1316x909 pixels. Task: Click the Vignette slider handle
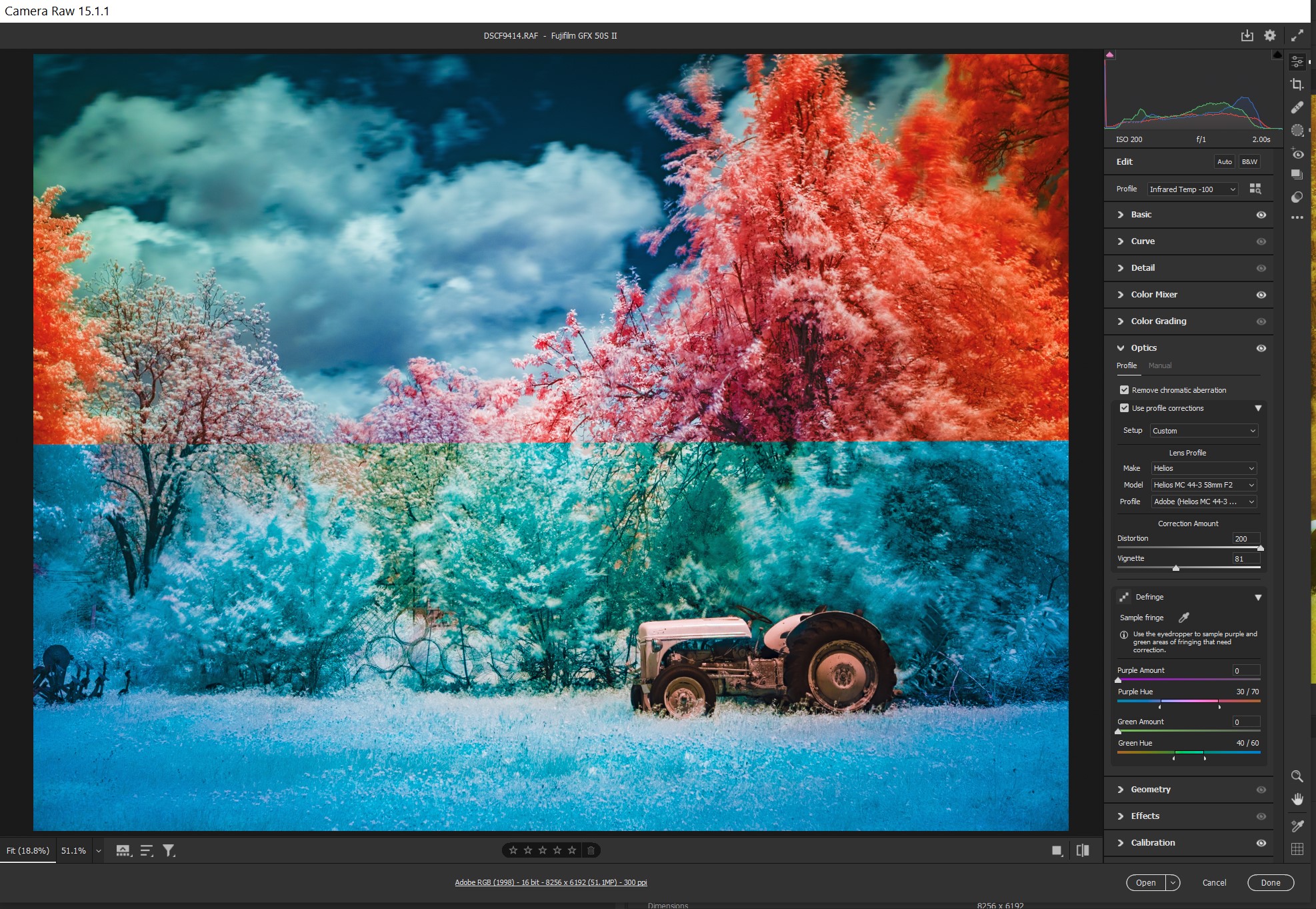1176,568
